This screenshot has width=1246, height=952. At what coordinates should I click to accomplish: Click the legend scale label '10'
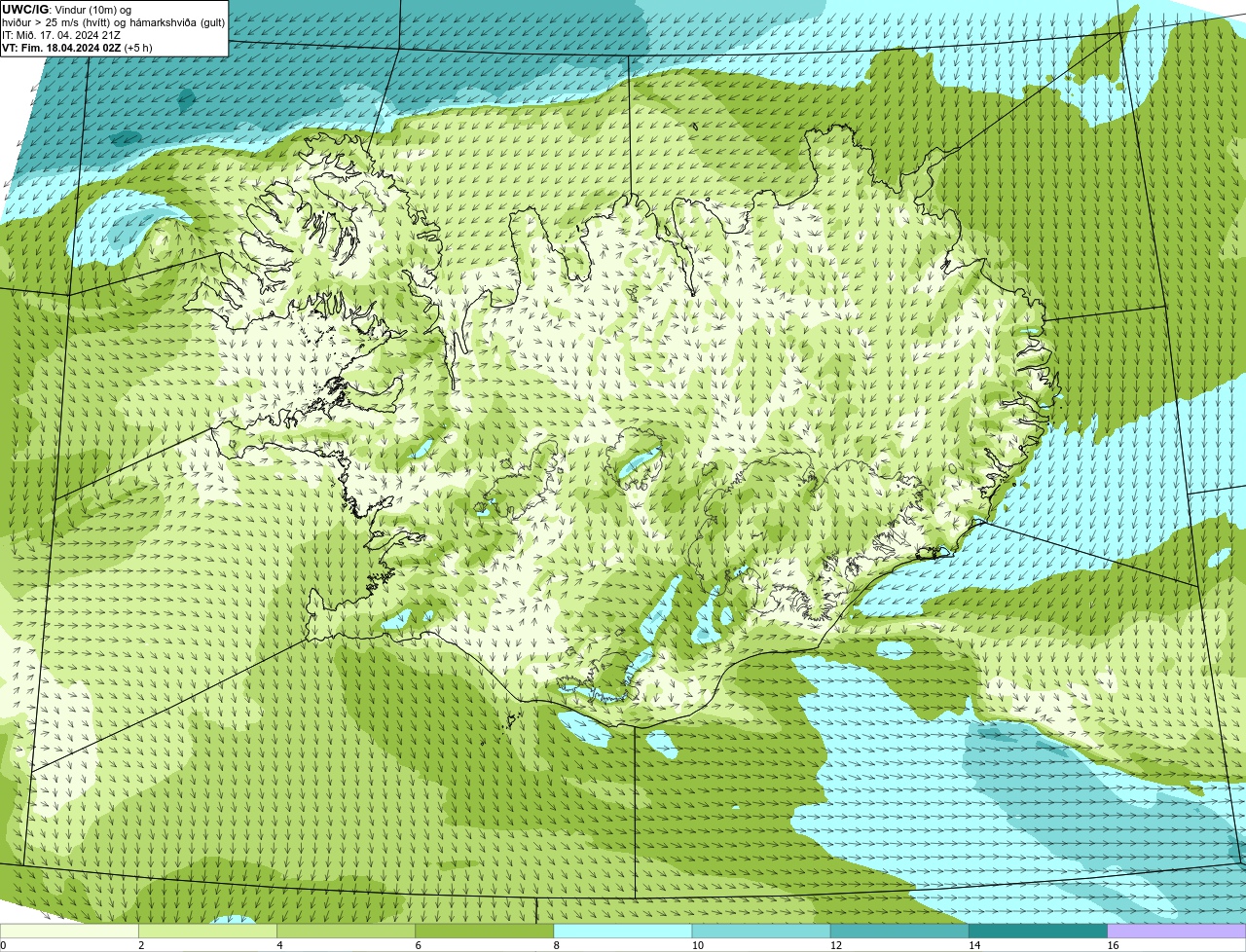(x=698, y=945)
